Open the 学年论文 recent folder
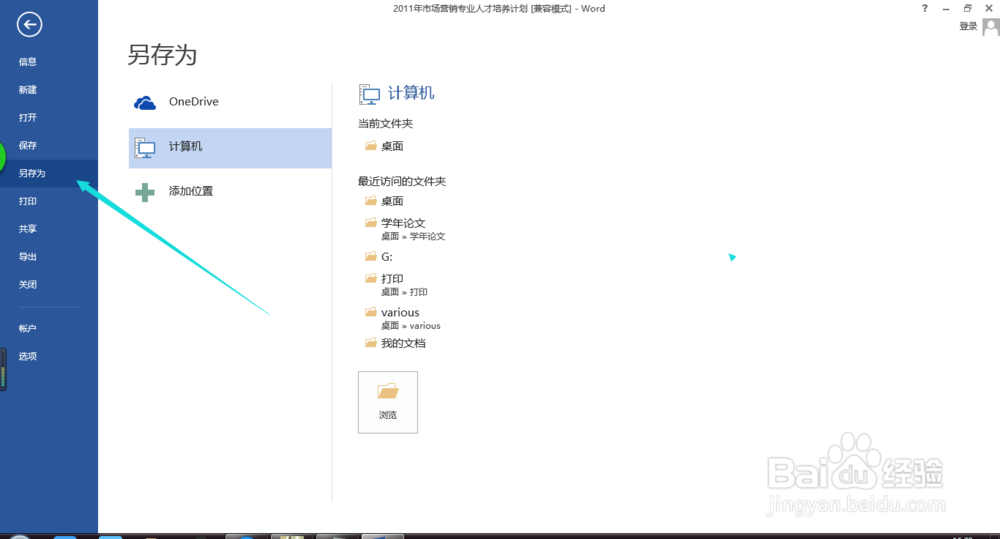The image size is (1000, 539). (x=403, y=223)
